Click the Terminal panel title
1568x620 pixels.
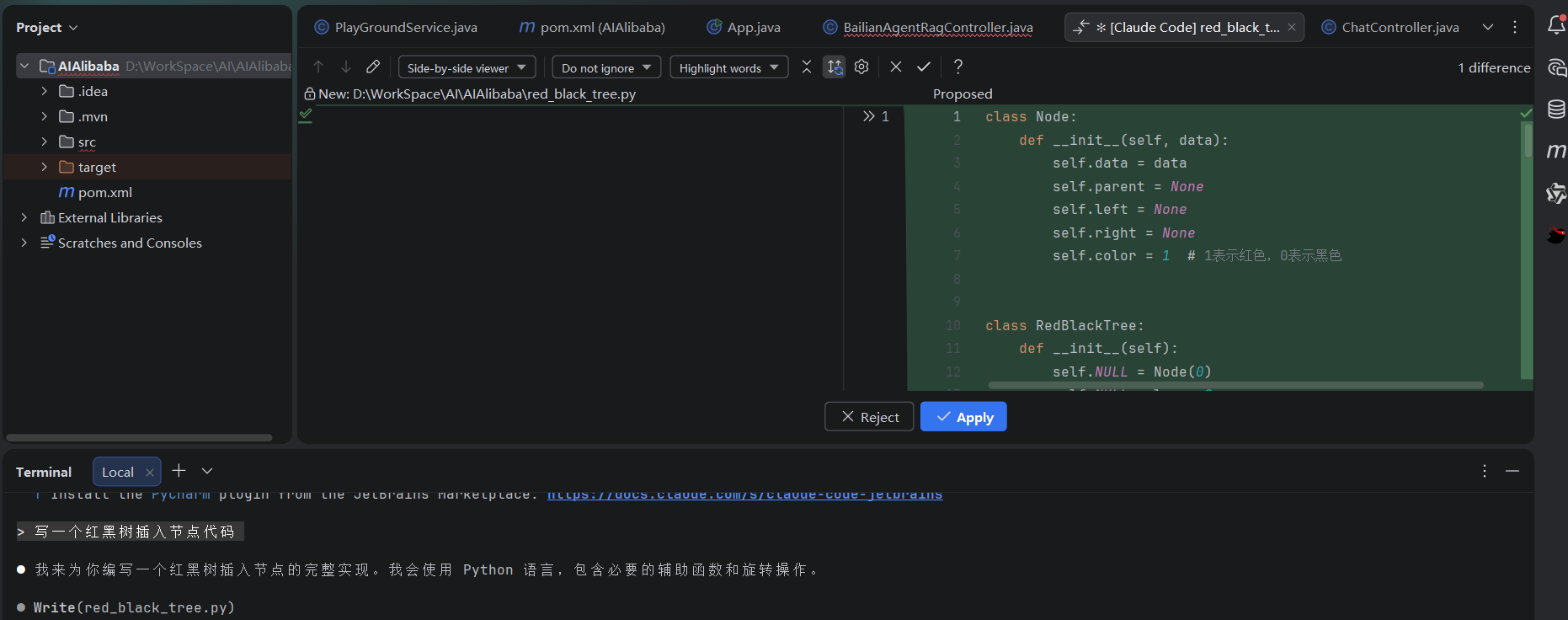44,472
